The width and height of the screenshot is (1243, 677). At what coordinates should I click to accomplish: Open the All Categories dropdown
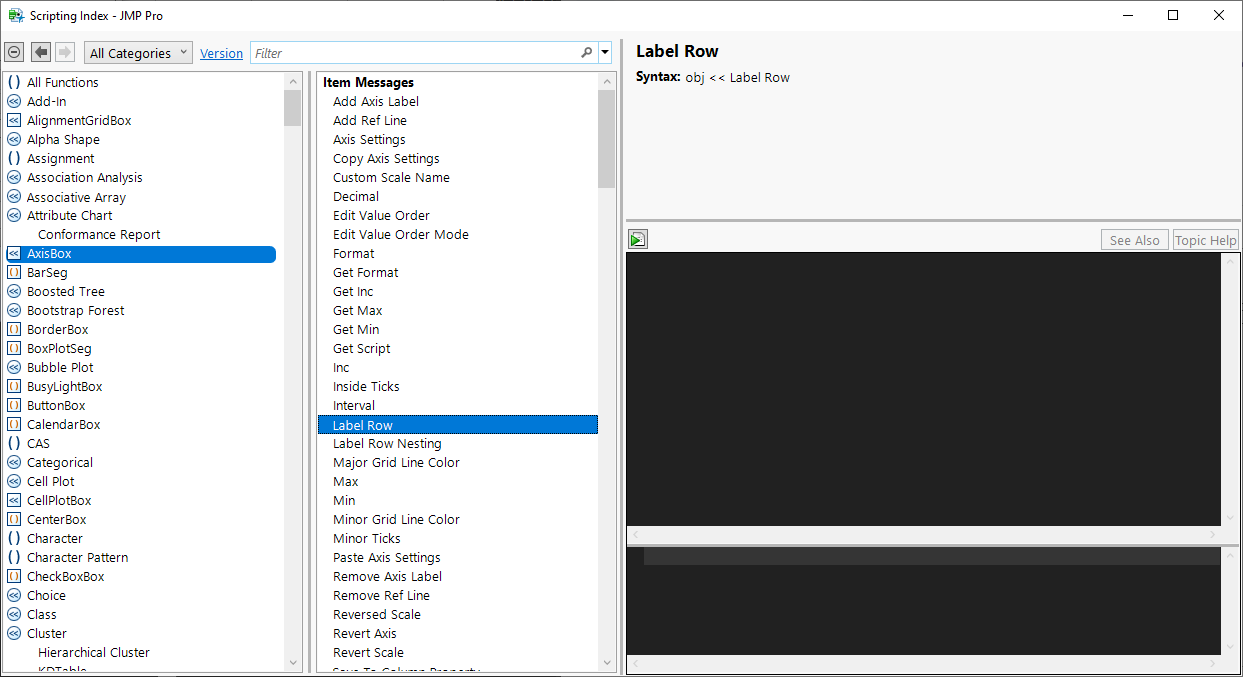tap(137, 51)
